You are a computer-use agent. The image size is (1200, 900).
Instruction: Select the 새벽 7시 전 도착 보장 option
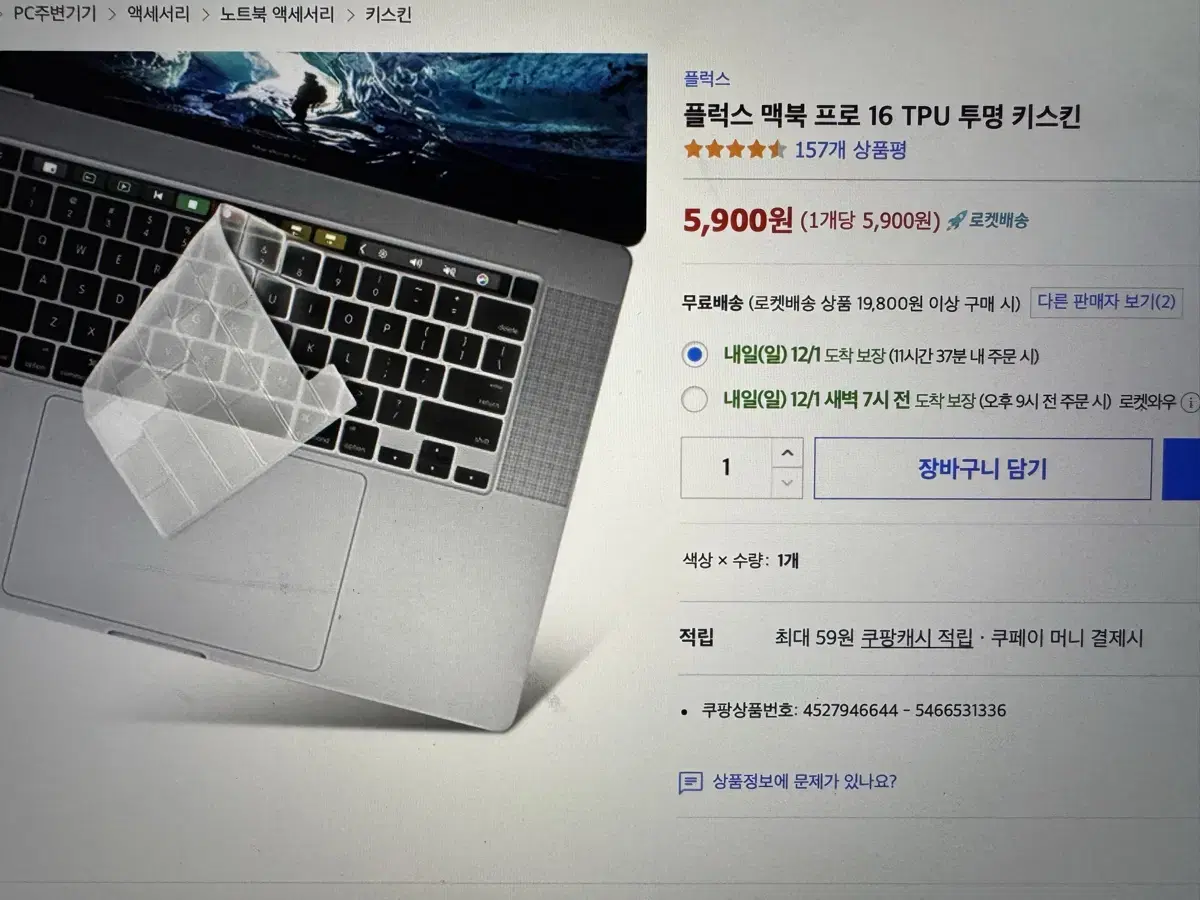click(x=694, y=401)
